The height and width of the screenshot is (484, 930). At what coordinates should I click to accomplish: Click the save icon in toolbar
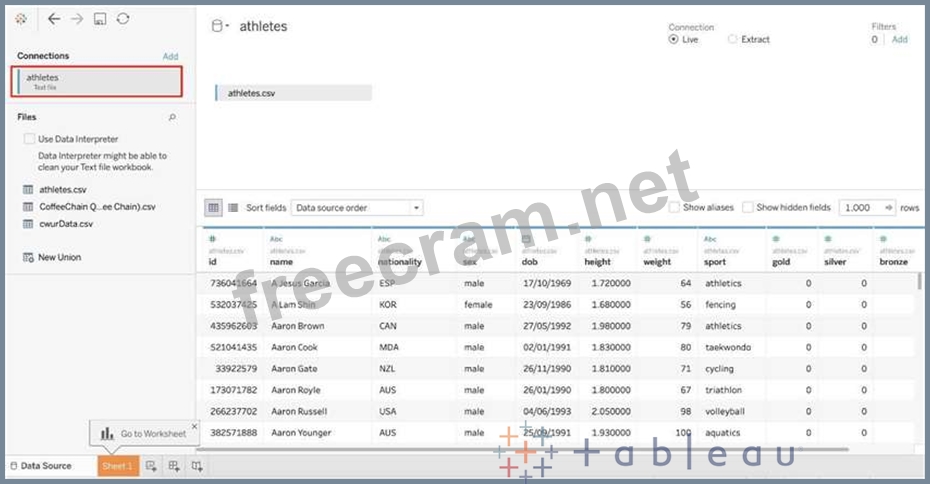(99, 19)
